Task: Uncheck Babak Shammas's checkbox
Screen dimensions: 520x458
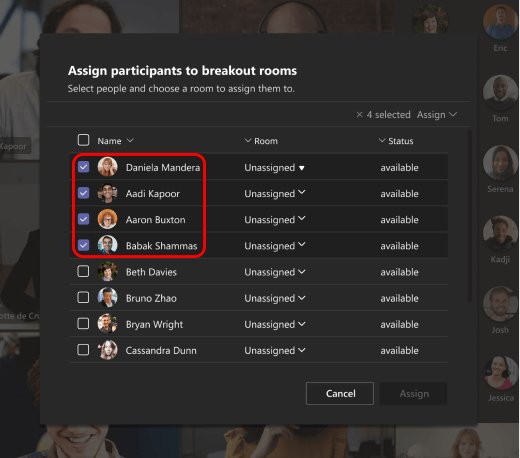Action: coord(83,245)
